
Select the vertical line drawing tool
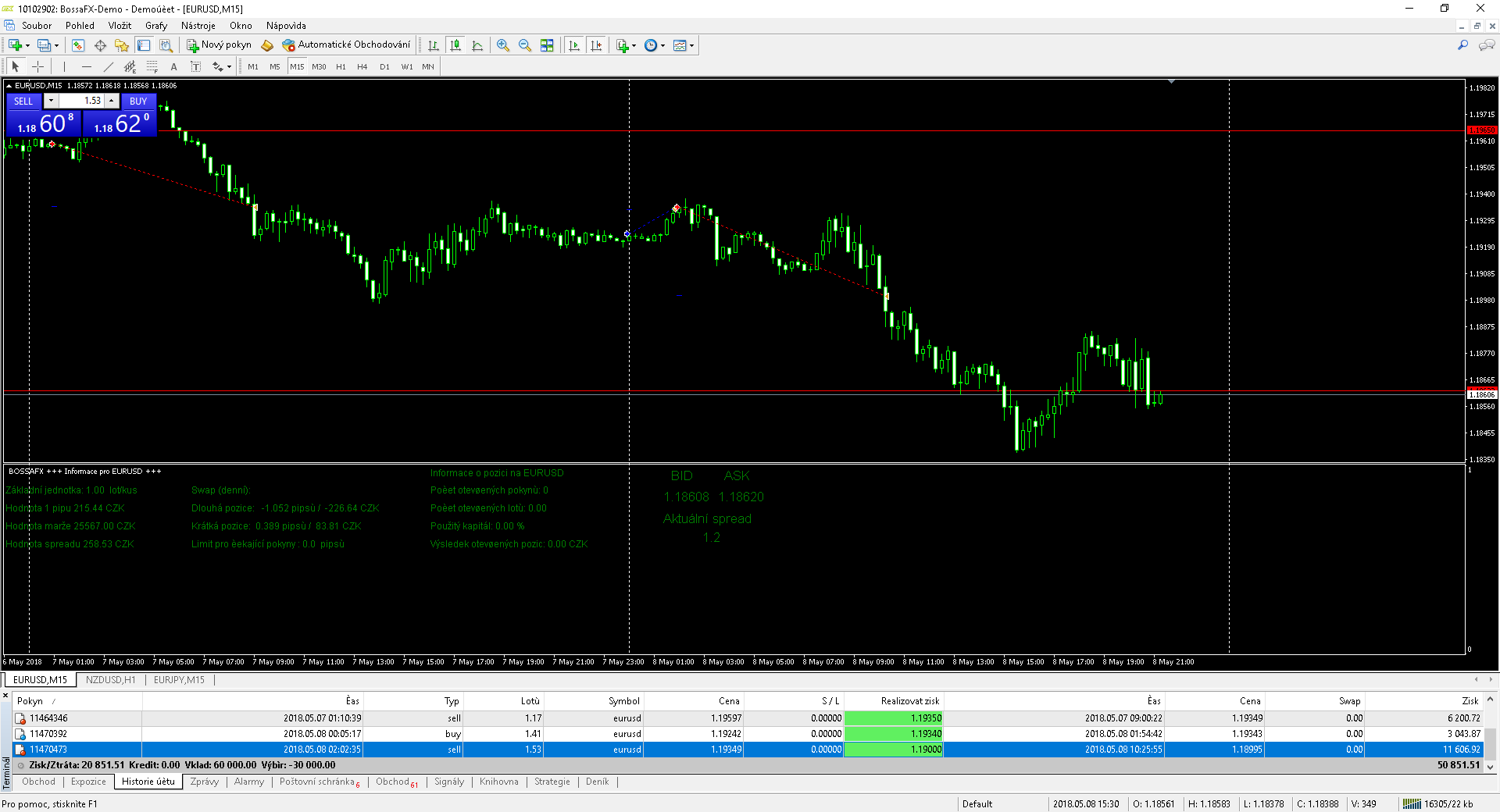[64, 66]
